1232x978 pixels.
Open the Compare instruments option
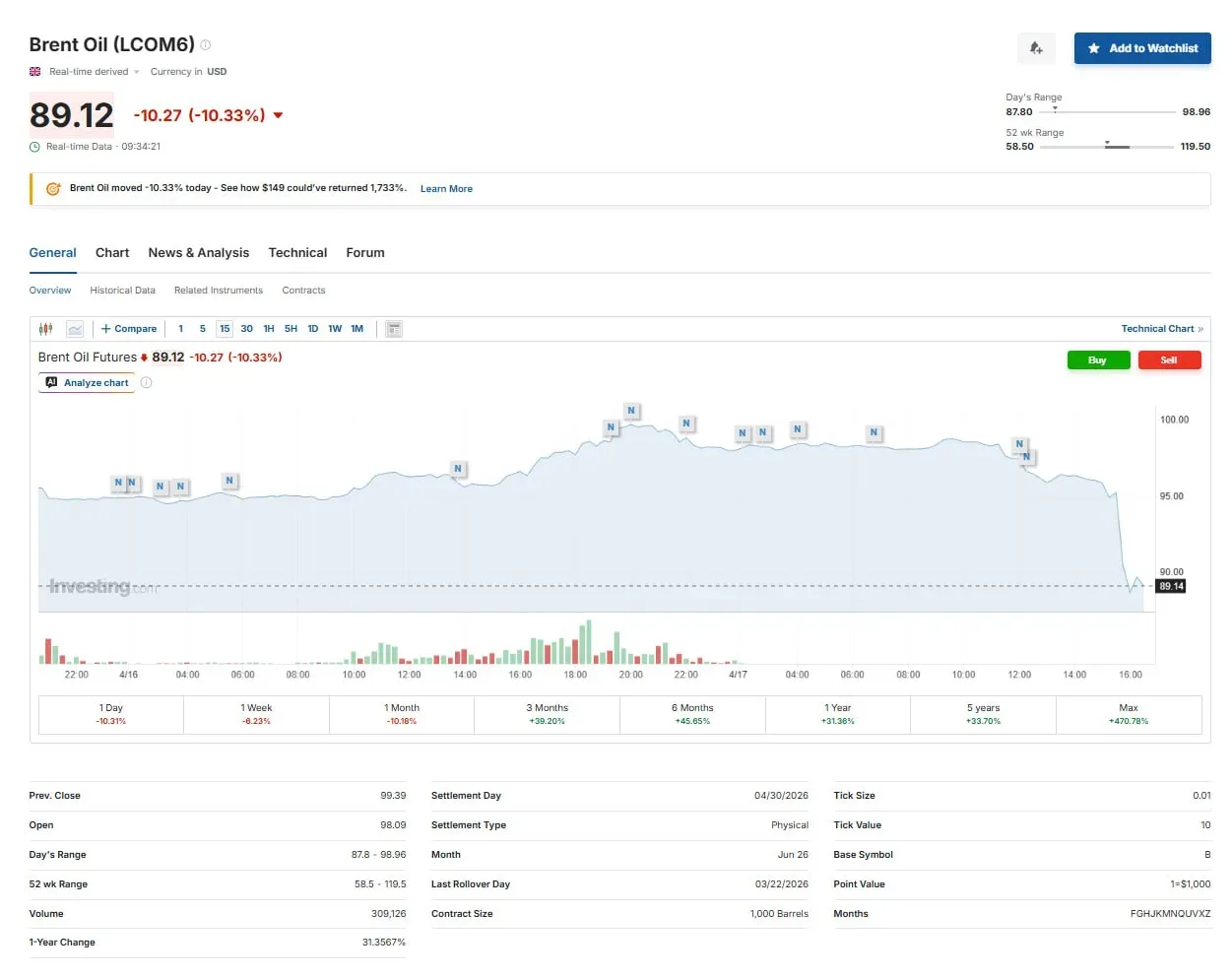pos(129,329)
